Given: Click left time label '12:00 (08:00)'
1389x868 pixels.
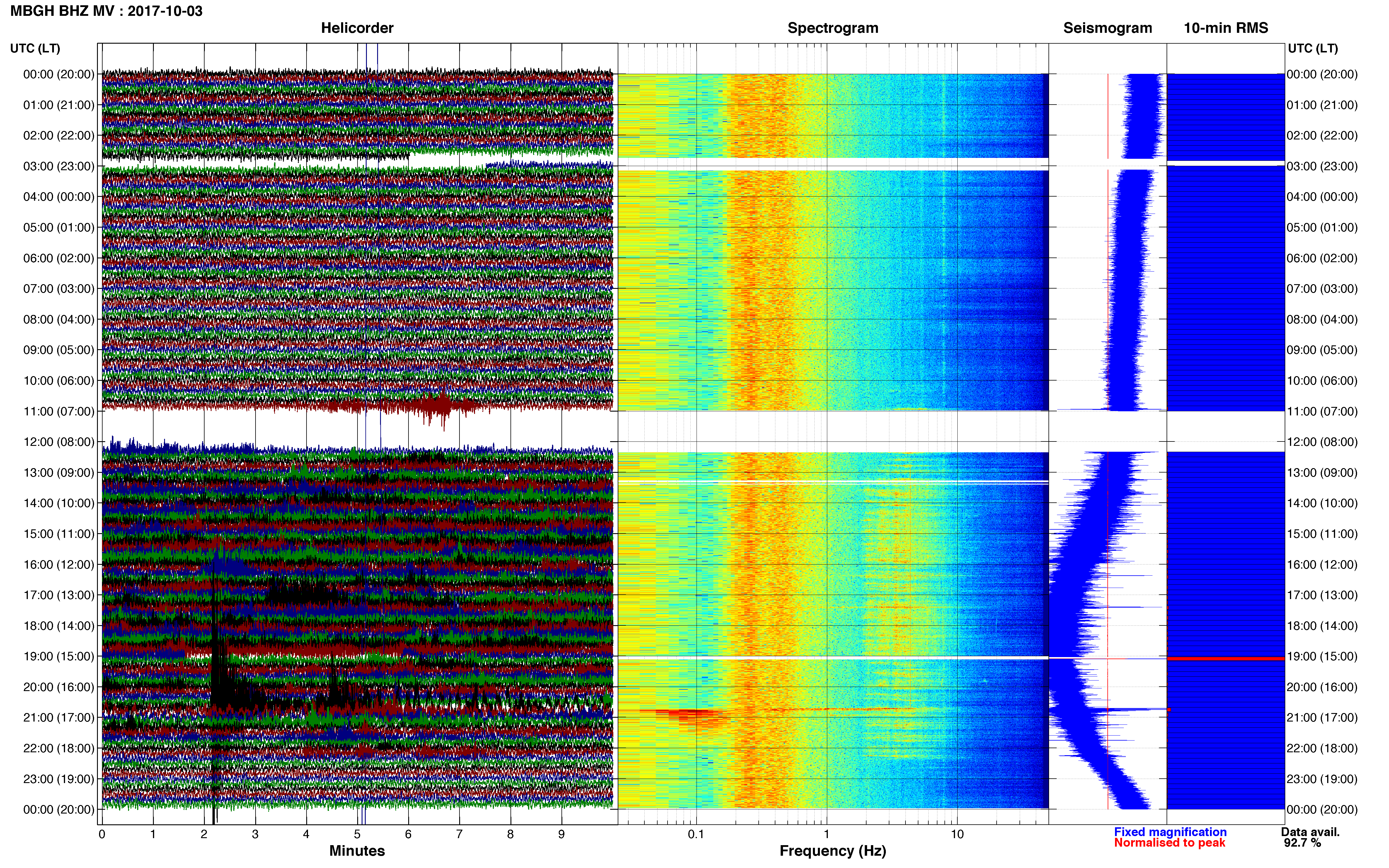Looking at the screenshot, I should (59, 442).
